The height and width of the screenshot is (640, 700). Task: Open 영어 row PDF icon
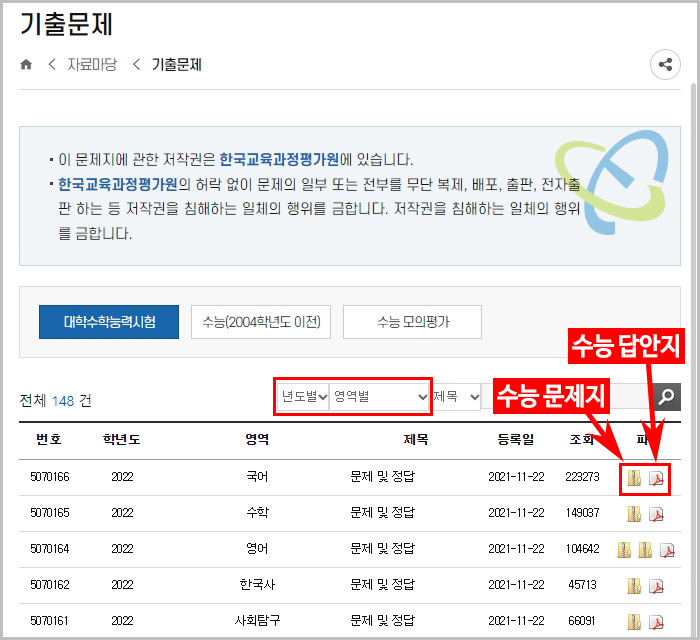667,550
